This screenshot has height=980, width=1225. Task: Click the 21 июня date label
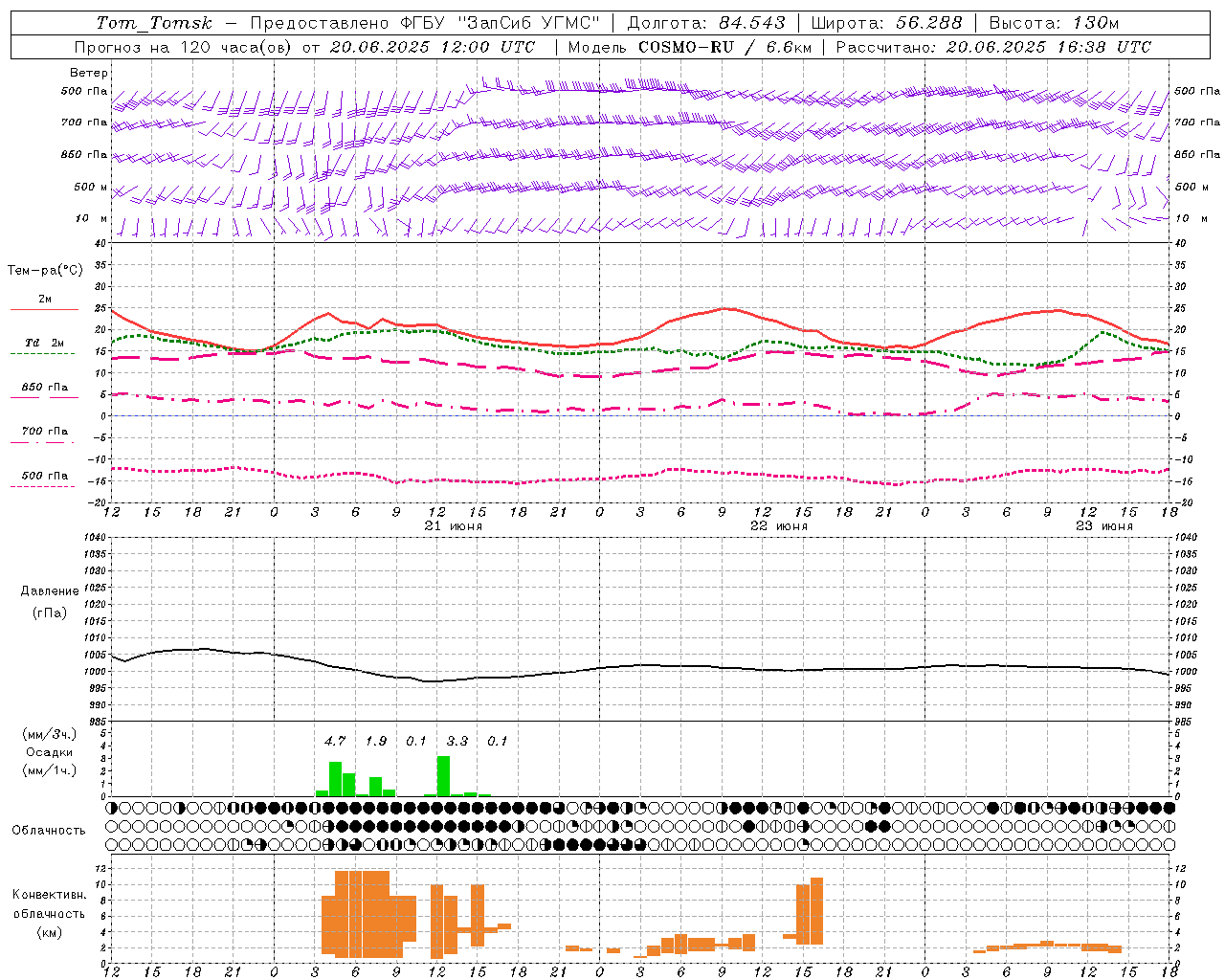click(x=454, y=526)
